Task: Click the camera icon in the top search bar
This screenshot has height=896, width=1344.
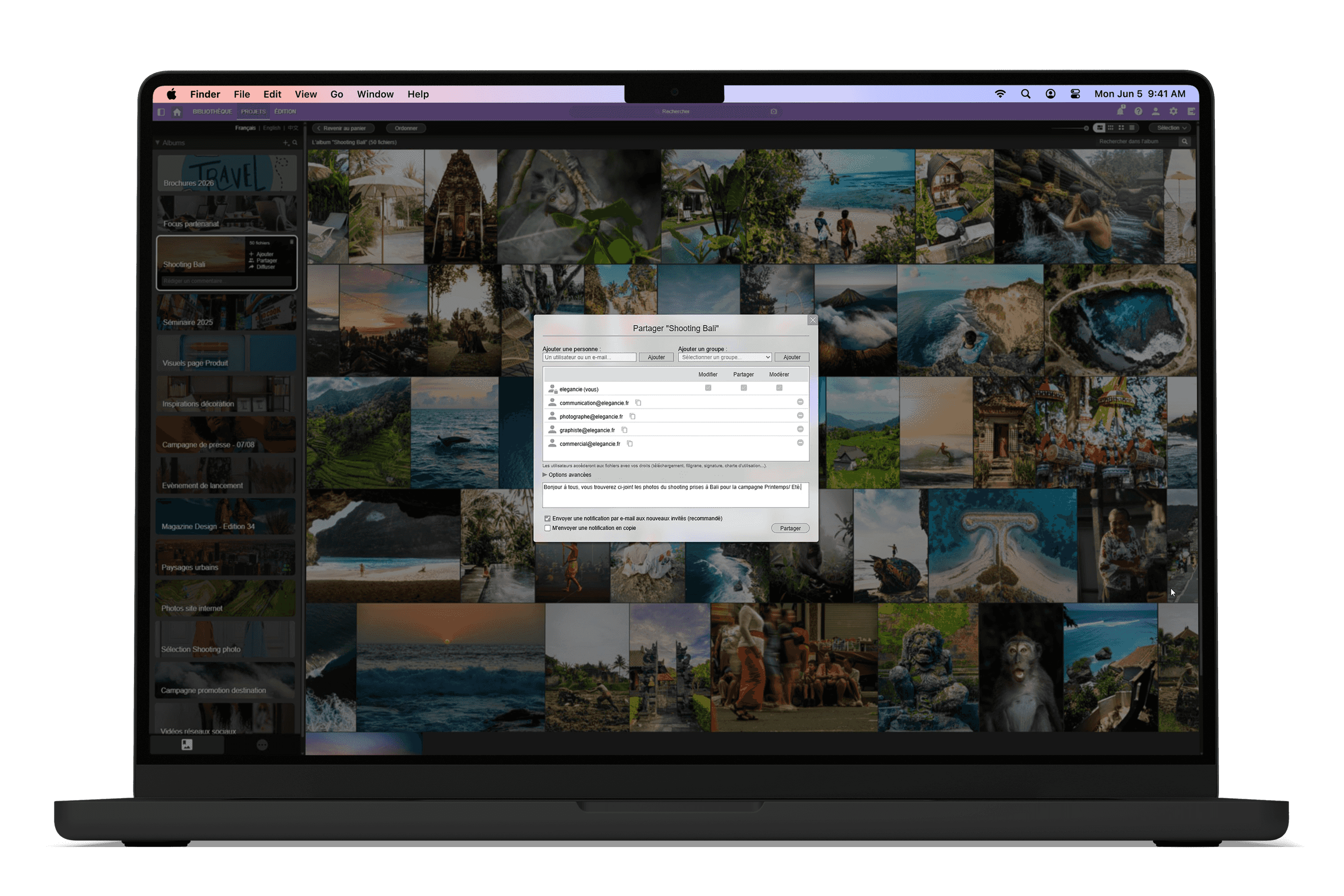Action: 774,112
